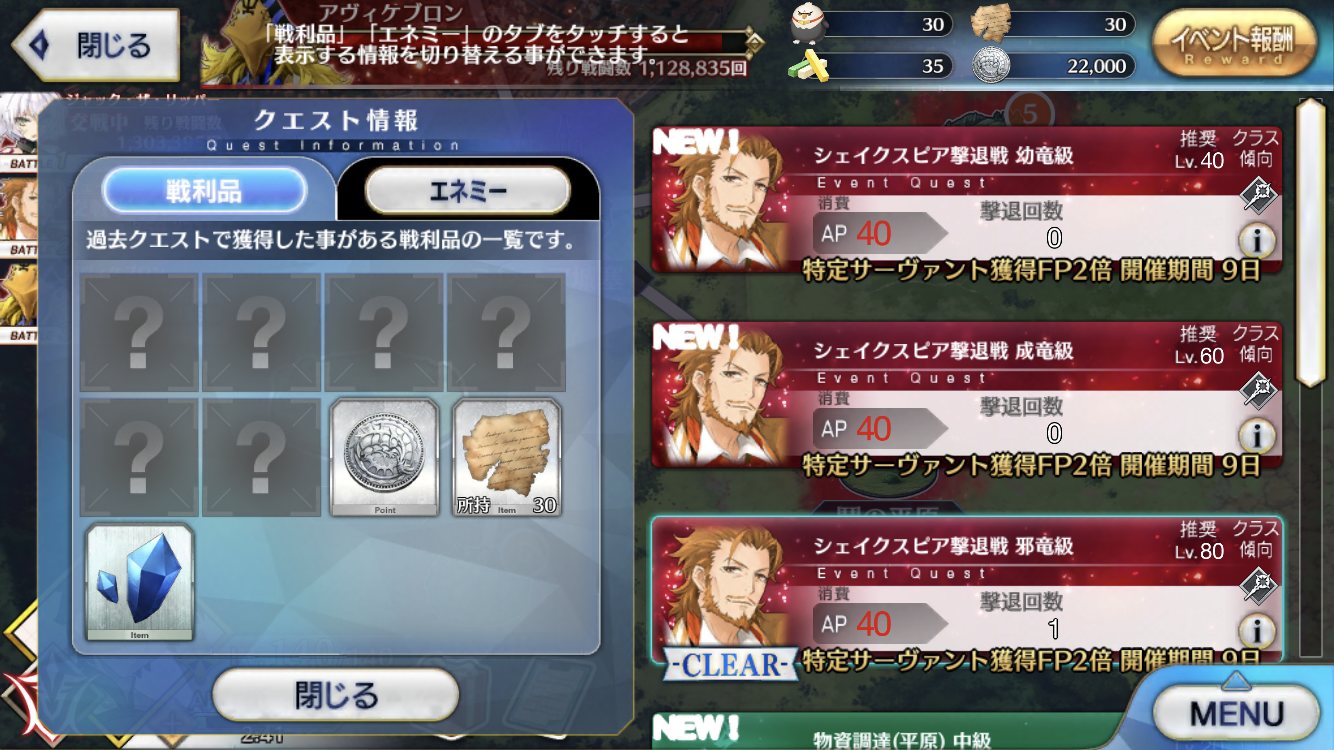
Task: Select シェイクスピア撃退戦 幼竜級 quest
Action: click(966, 200)
